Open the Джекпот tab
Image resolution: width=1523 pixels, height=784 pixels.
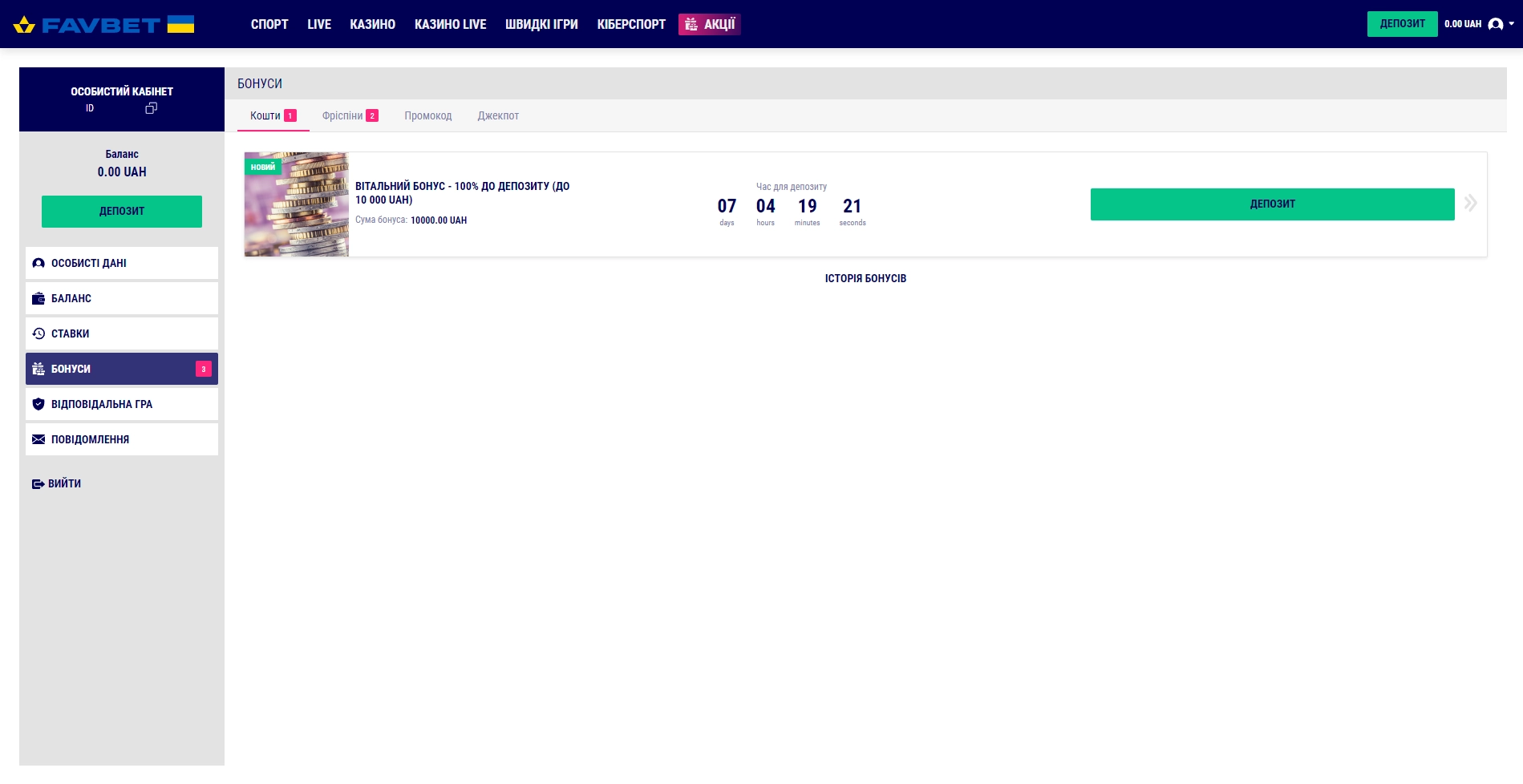coord(498,115)
